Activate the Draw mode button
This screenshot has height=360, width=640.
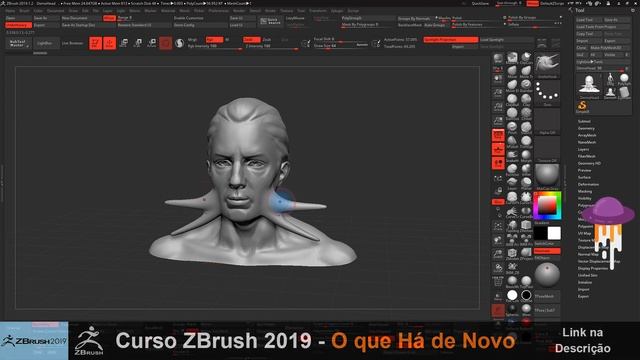click(x=109, y=43)
